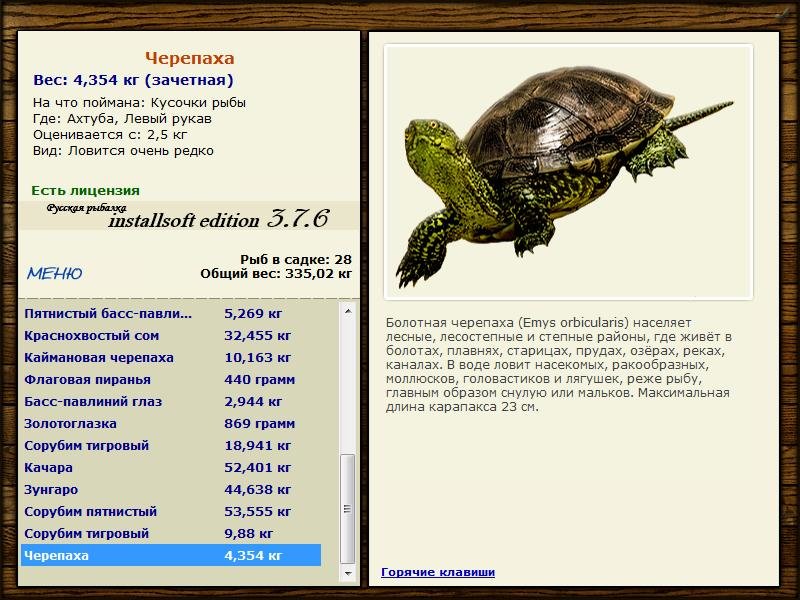Click the Есть лицензия label
Image resolution: width=800 pixels, height=600 pixels.
click(x=85, y=190)
